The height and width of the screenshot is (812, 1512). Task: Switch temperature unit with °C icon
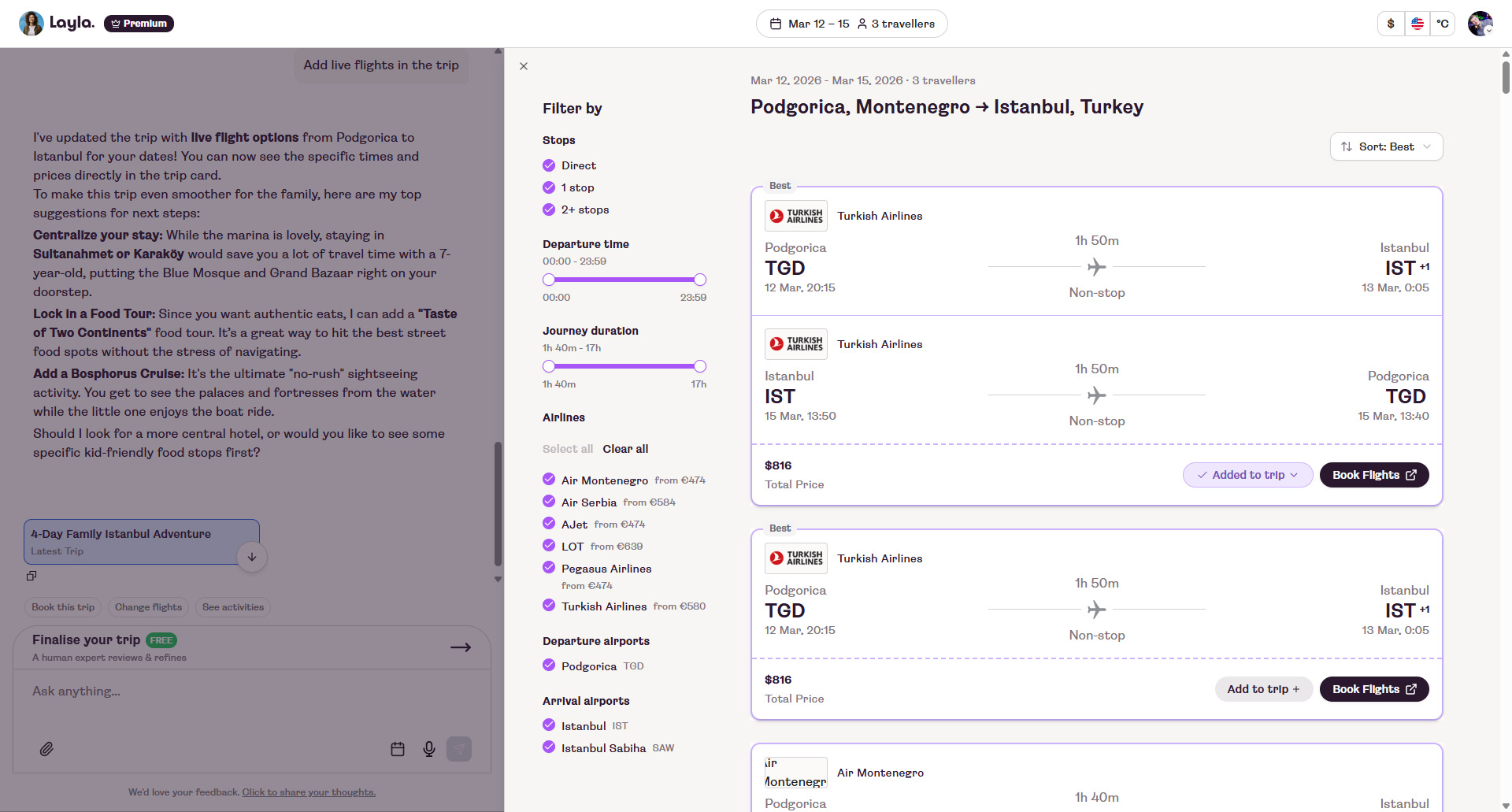1443,24
